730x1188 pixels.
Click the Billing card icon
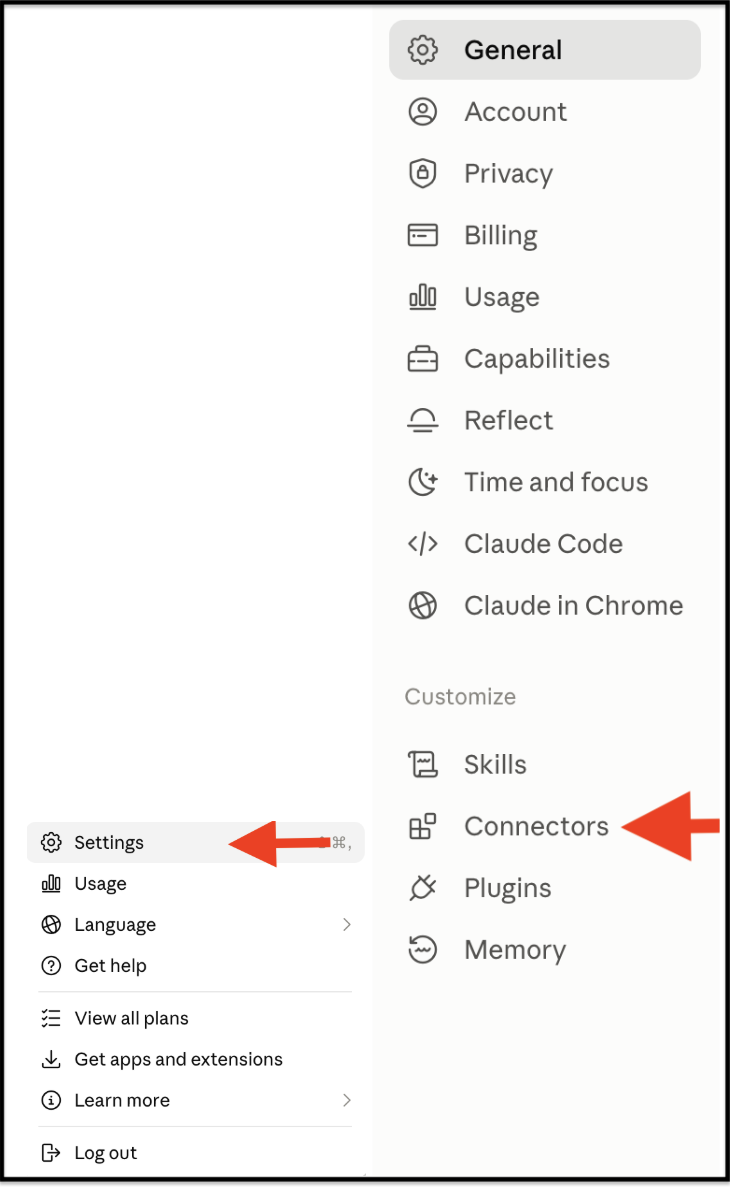click(x=423, y=235)
